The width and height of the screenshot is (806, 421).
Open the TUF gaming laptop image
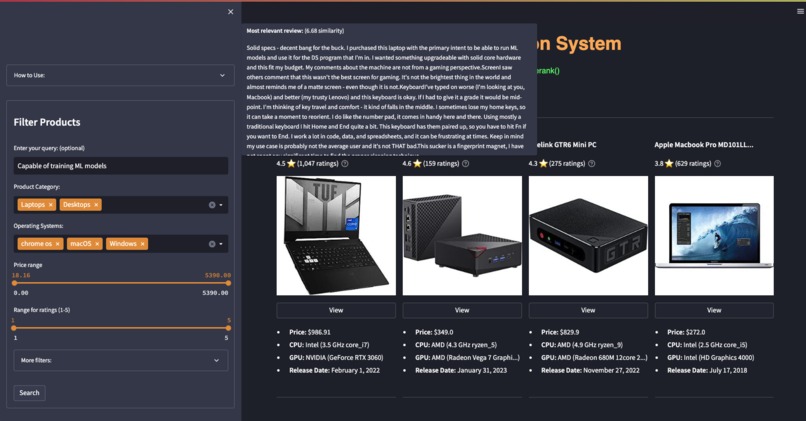(x=336, y=235)
